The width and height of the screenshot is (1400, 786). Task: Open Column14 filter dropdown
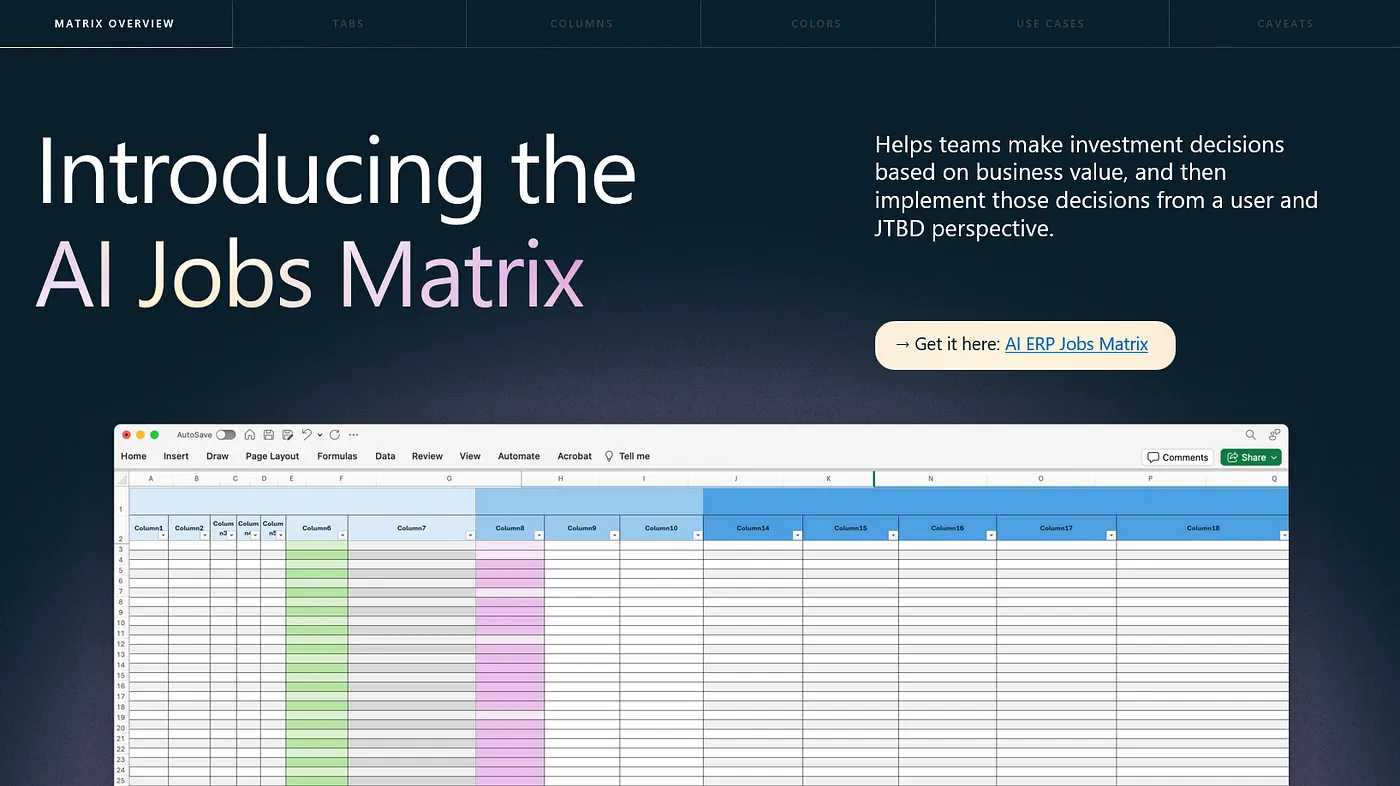click(797, 535)
